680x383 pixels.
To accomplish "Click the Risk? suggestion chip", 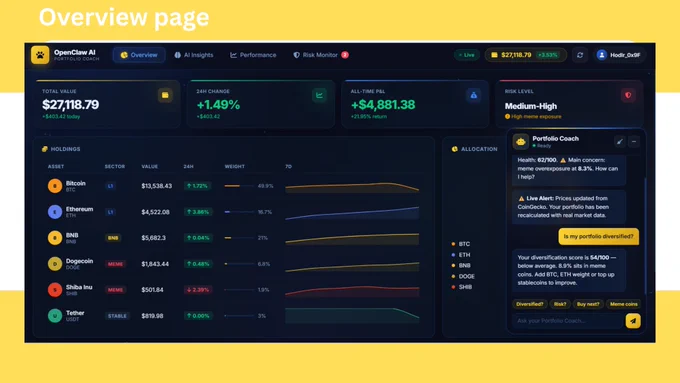I will pos(560,304).
